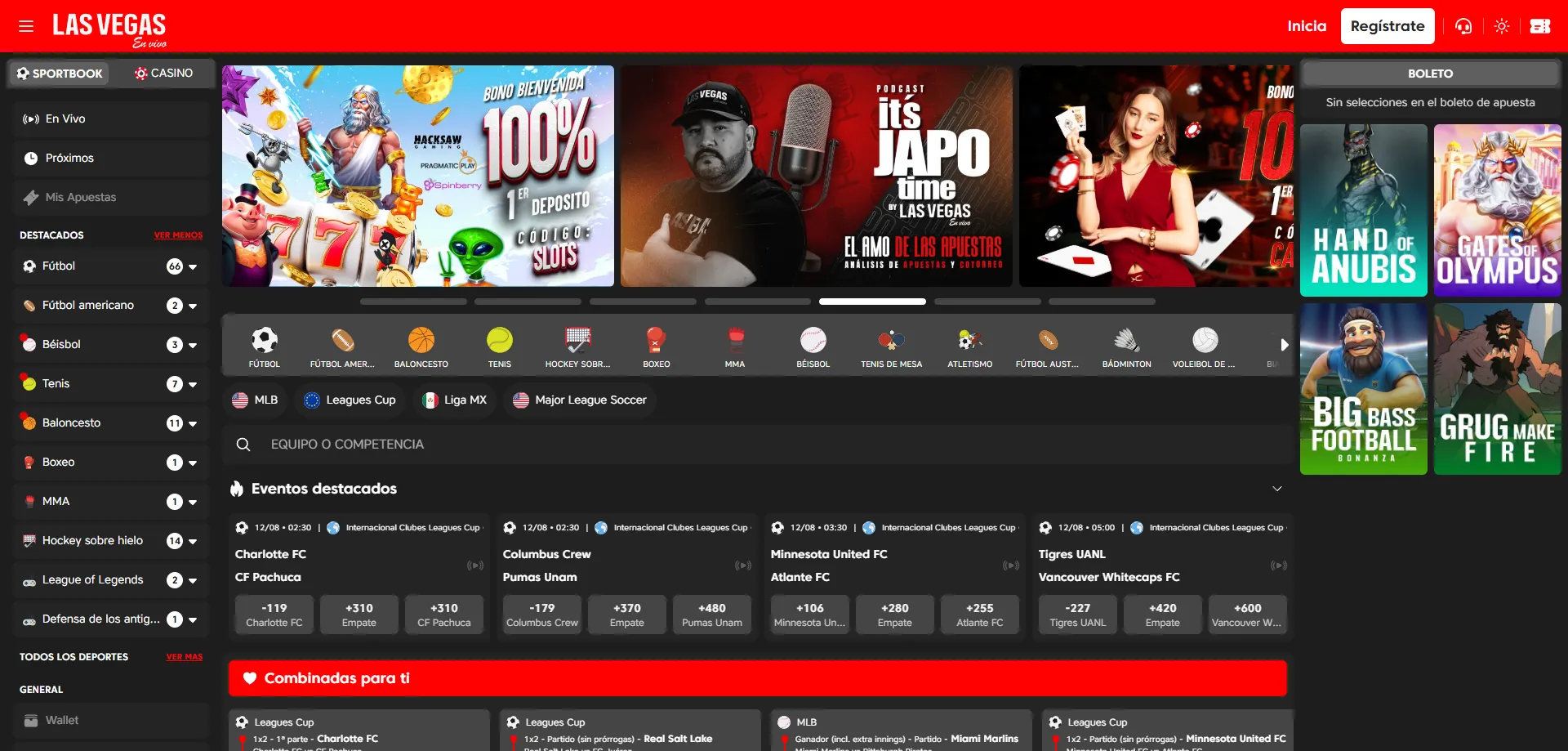Screen dimensions: 1568x751
Task: Filter by Major League Soccer chip
Action: coord(580,400)
